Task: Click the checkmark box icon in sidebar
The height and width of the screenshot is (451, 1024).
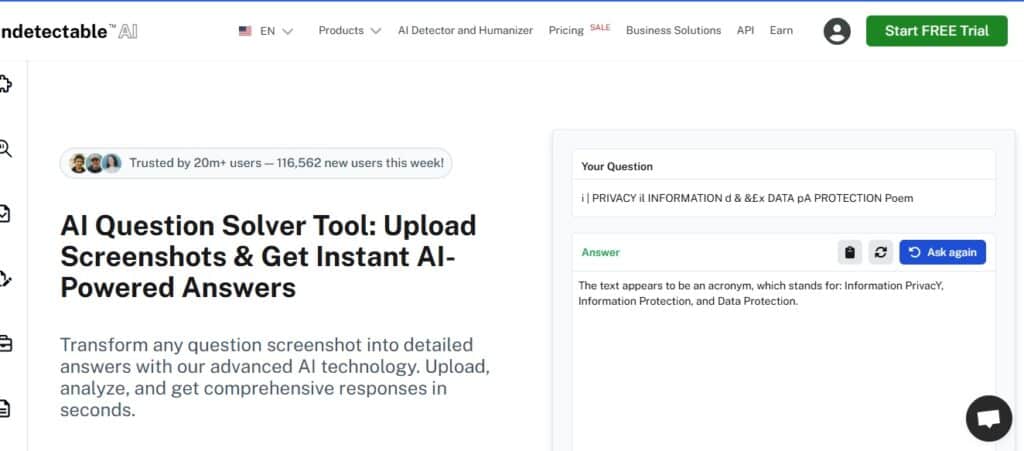Action: tap(5, 214)
